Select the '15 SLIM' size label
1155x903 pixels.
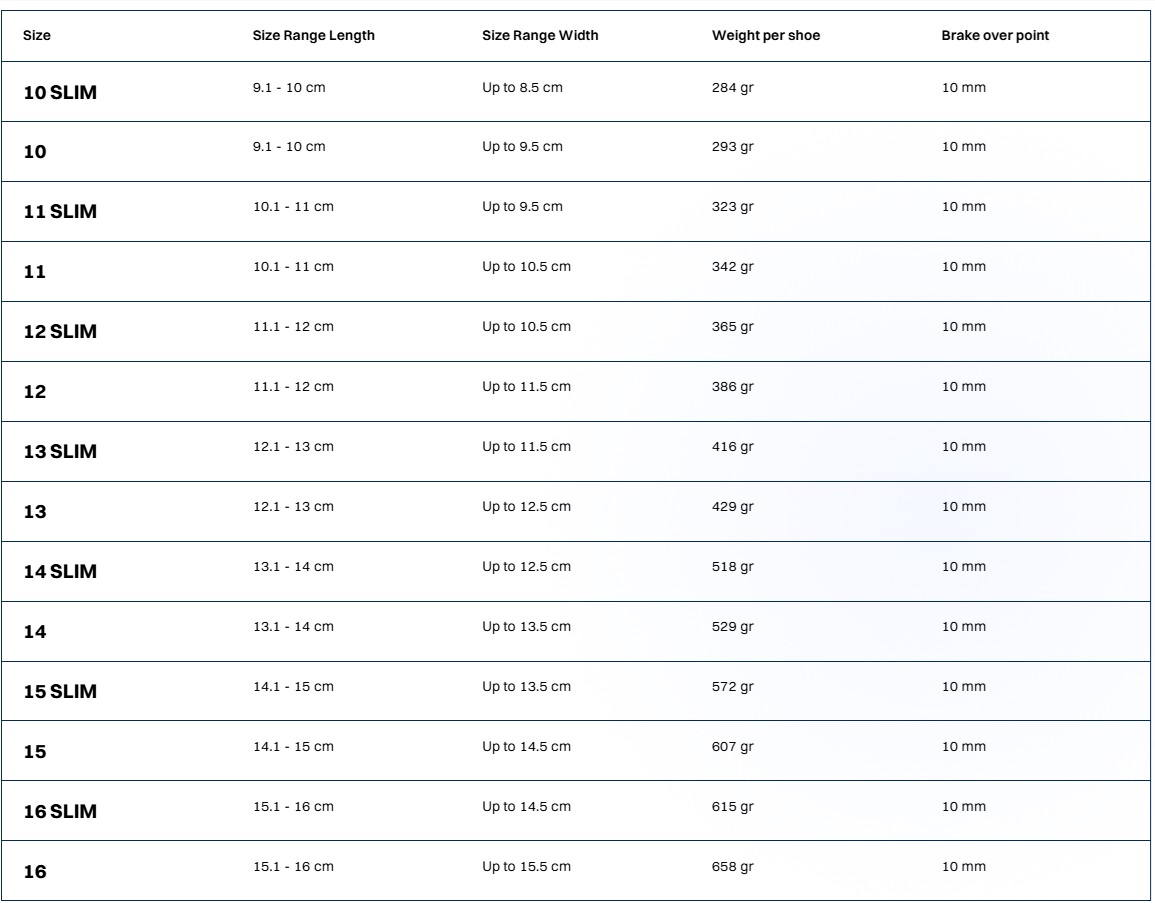(x=60, y=692)
